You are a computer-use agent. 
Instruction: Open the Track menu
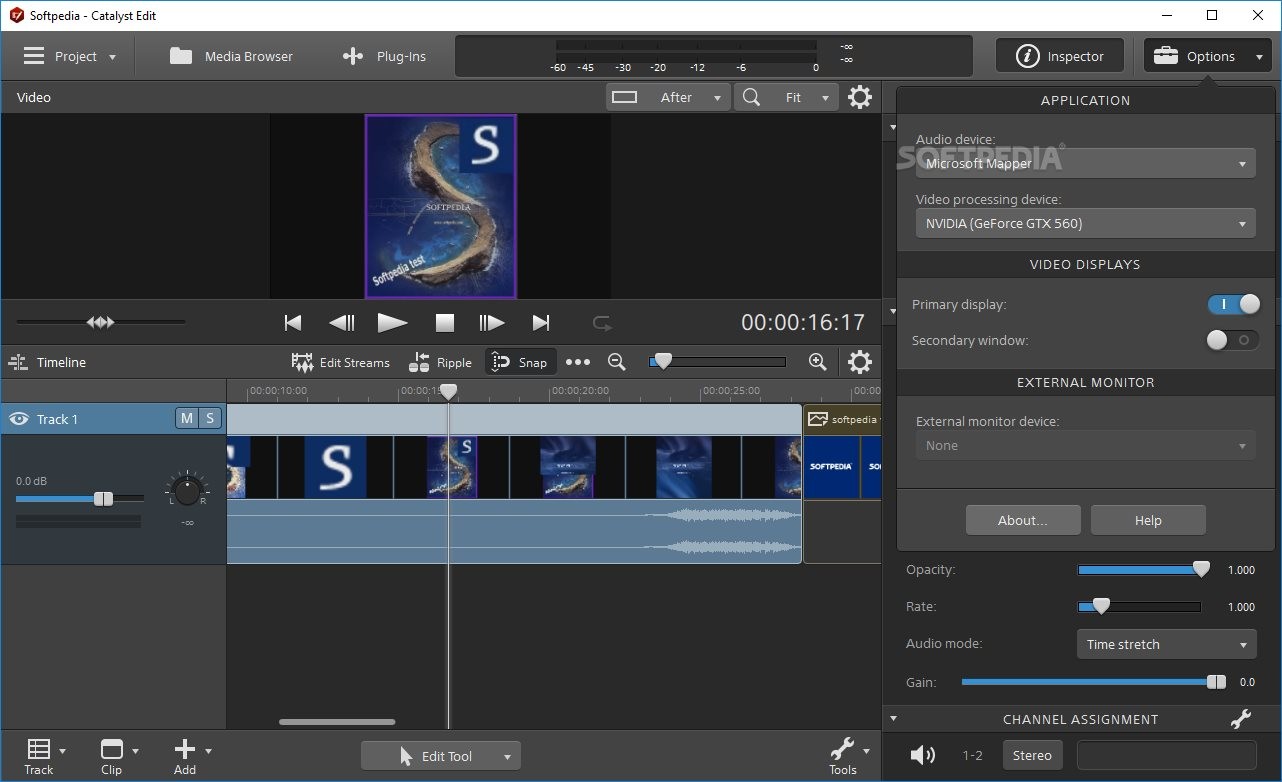pos(46,756)
